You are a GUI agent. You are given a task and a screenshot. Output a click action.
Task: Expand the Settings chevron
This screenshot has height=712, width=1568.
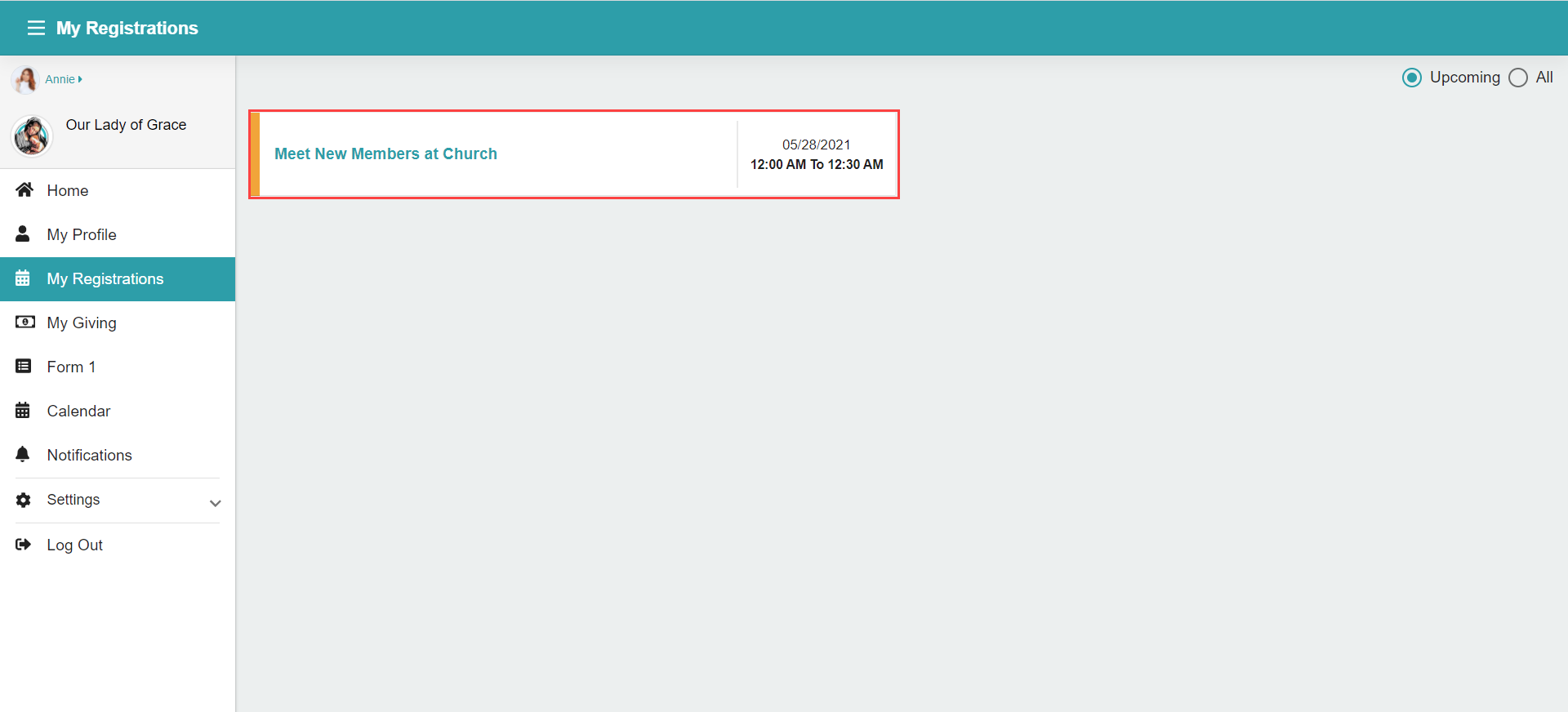[x=216, y=503]
